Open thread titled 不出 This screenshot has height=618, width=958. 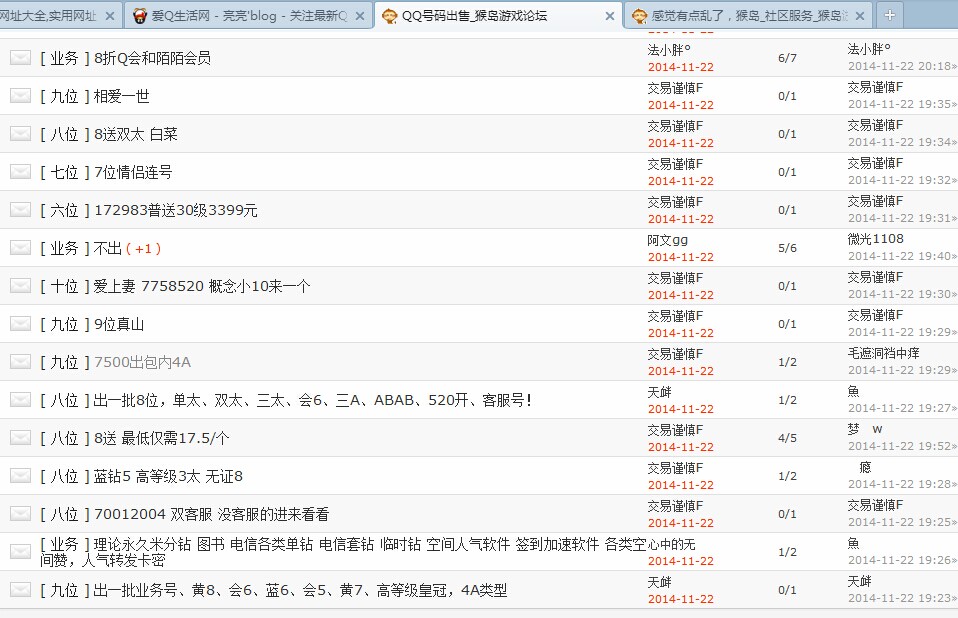coord(108,248)
